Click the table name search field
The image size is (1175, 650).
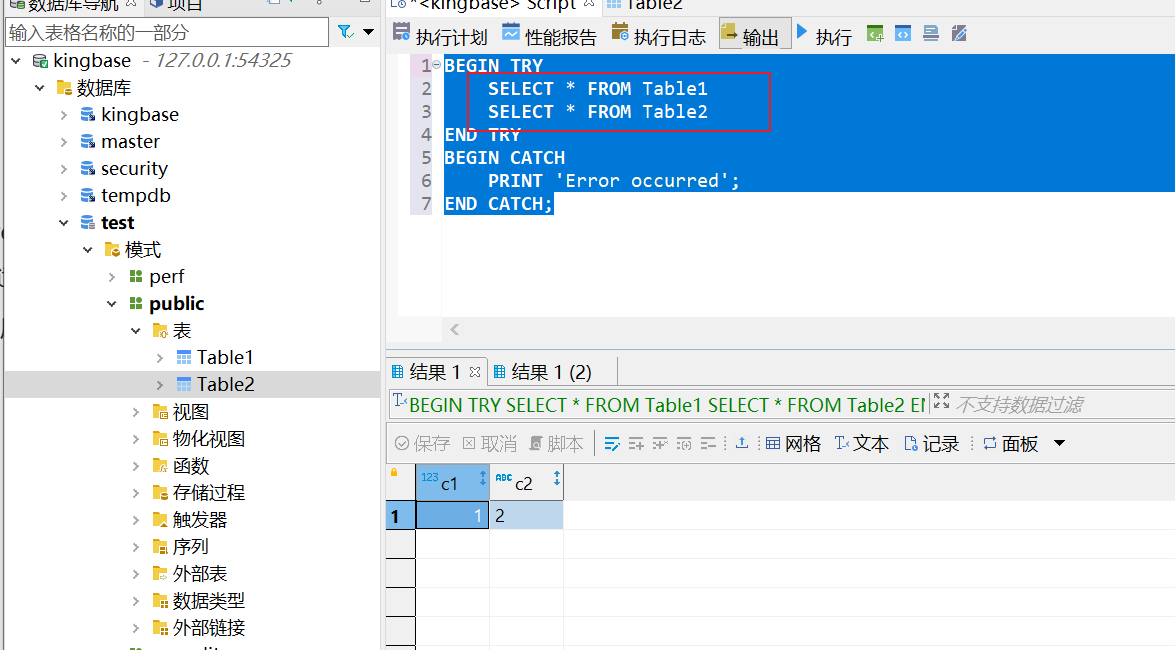[x=166, y=33]
